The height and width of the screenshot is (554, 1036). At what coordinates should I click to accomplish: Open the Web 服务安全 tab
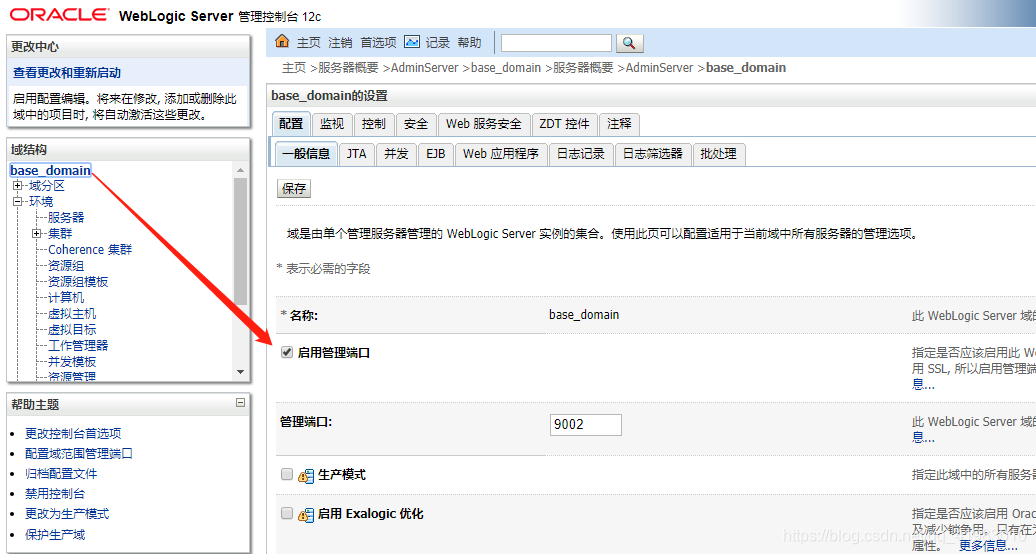point(484,124)
